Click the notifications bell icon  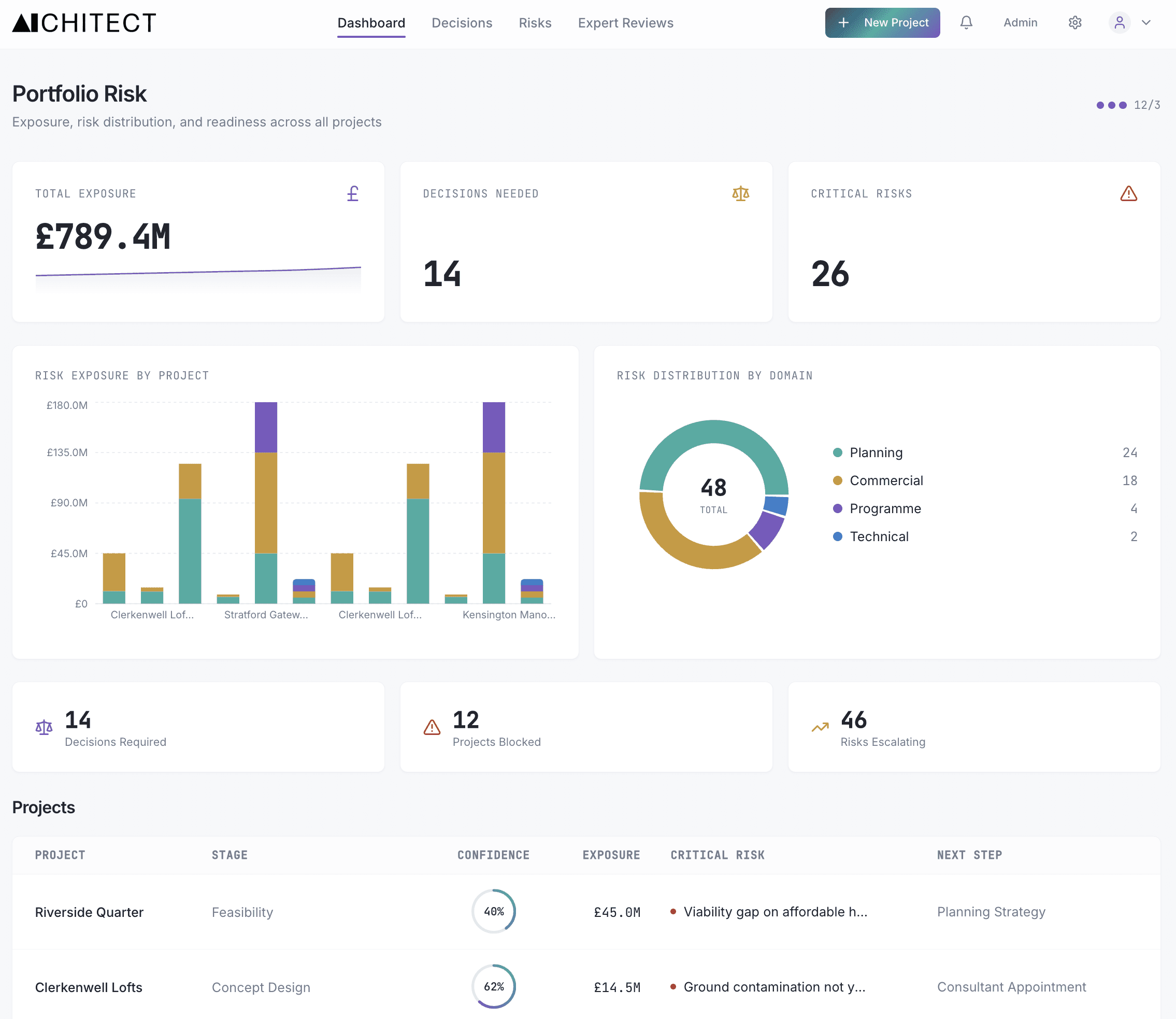coord(966,23)
